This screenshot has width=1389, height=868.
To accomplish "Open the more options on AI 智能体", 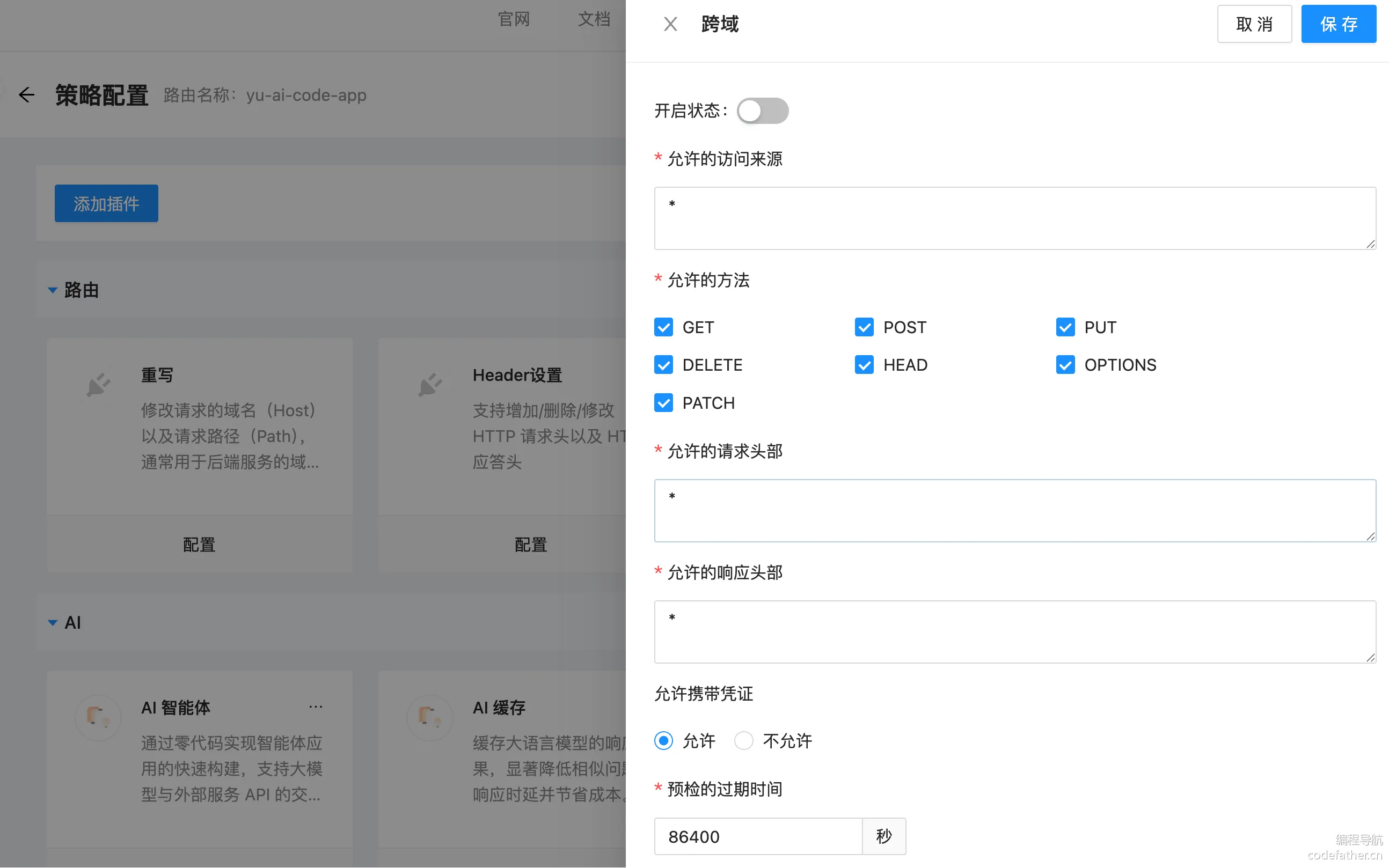I will (x=315, y=707).
